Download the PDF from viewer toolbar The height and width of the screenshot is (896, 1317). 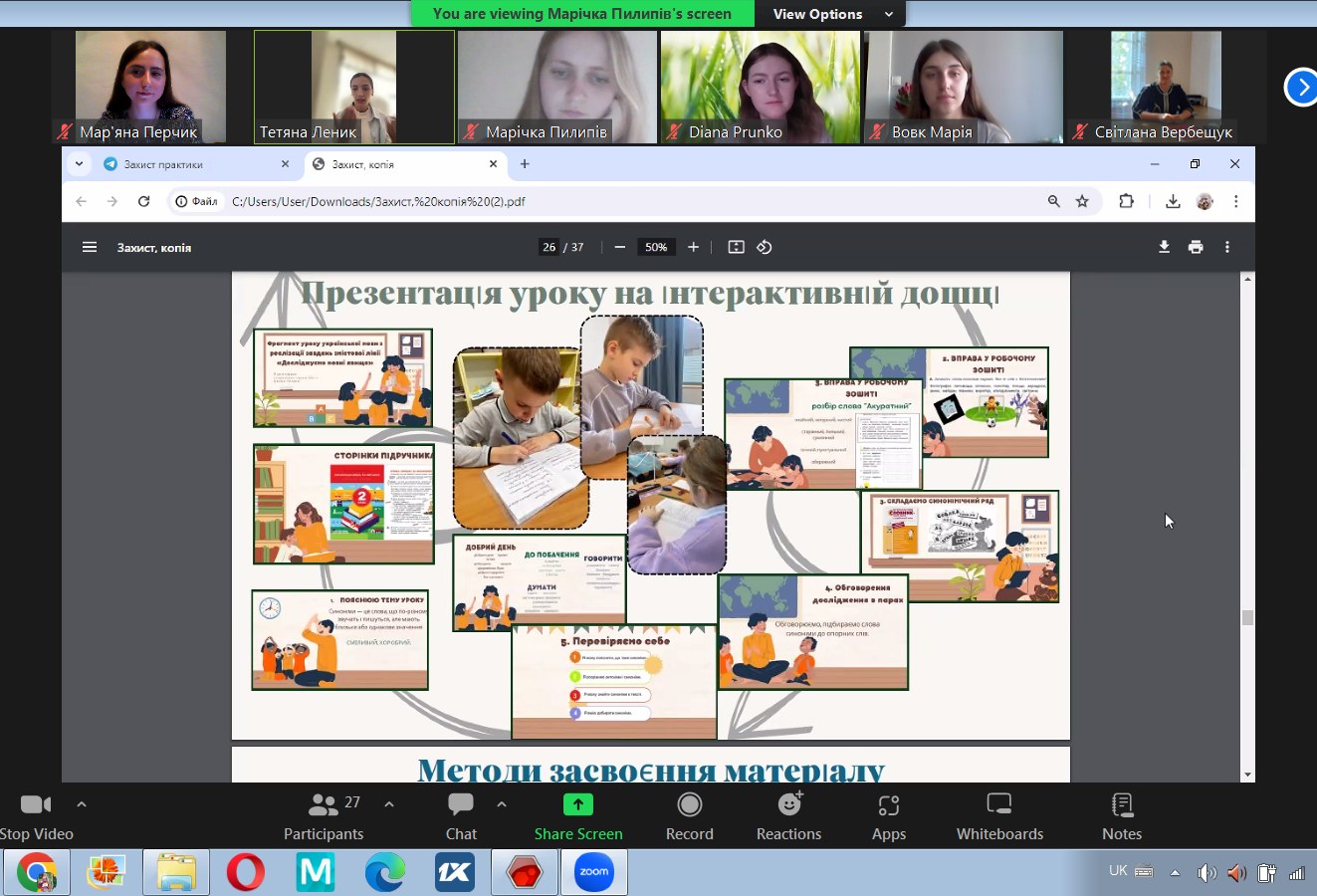[1164, 247]
